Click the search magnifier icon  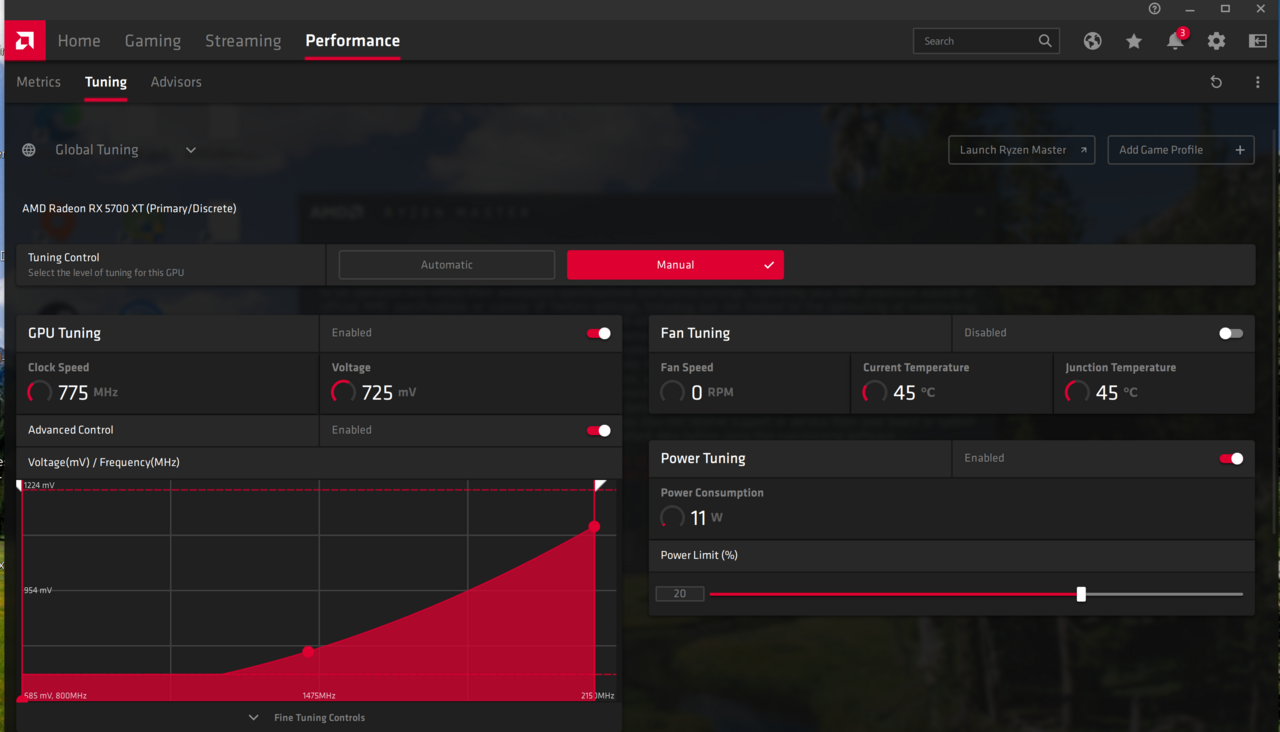pyautogui.click(x=1045, y=41)
